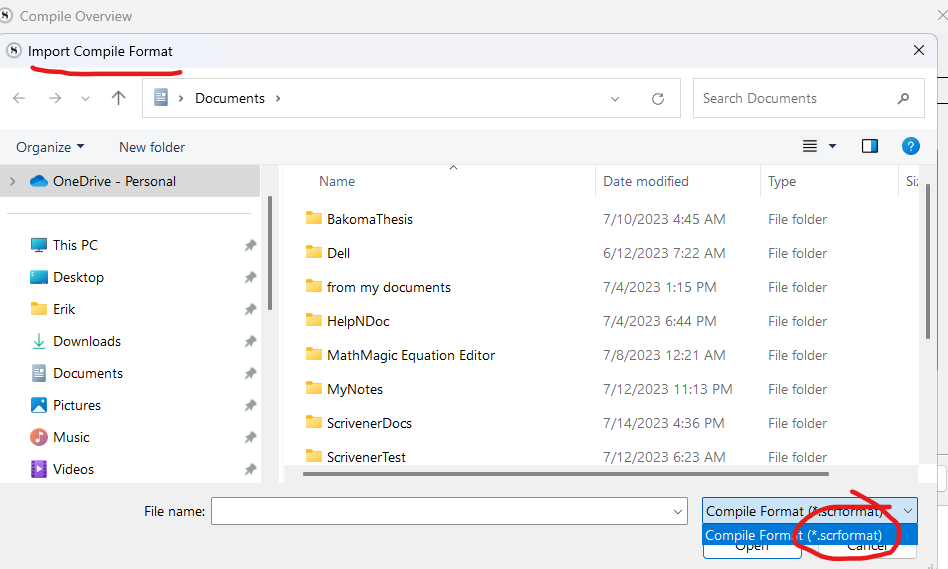
Task: Click the Forward navigation arrow
Action: click(x=55, y=98)
